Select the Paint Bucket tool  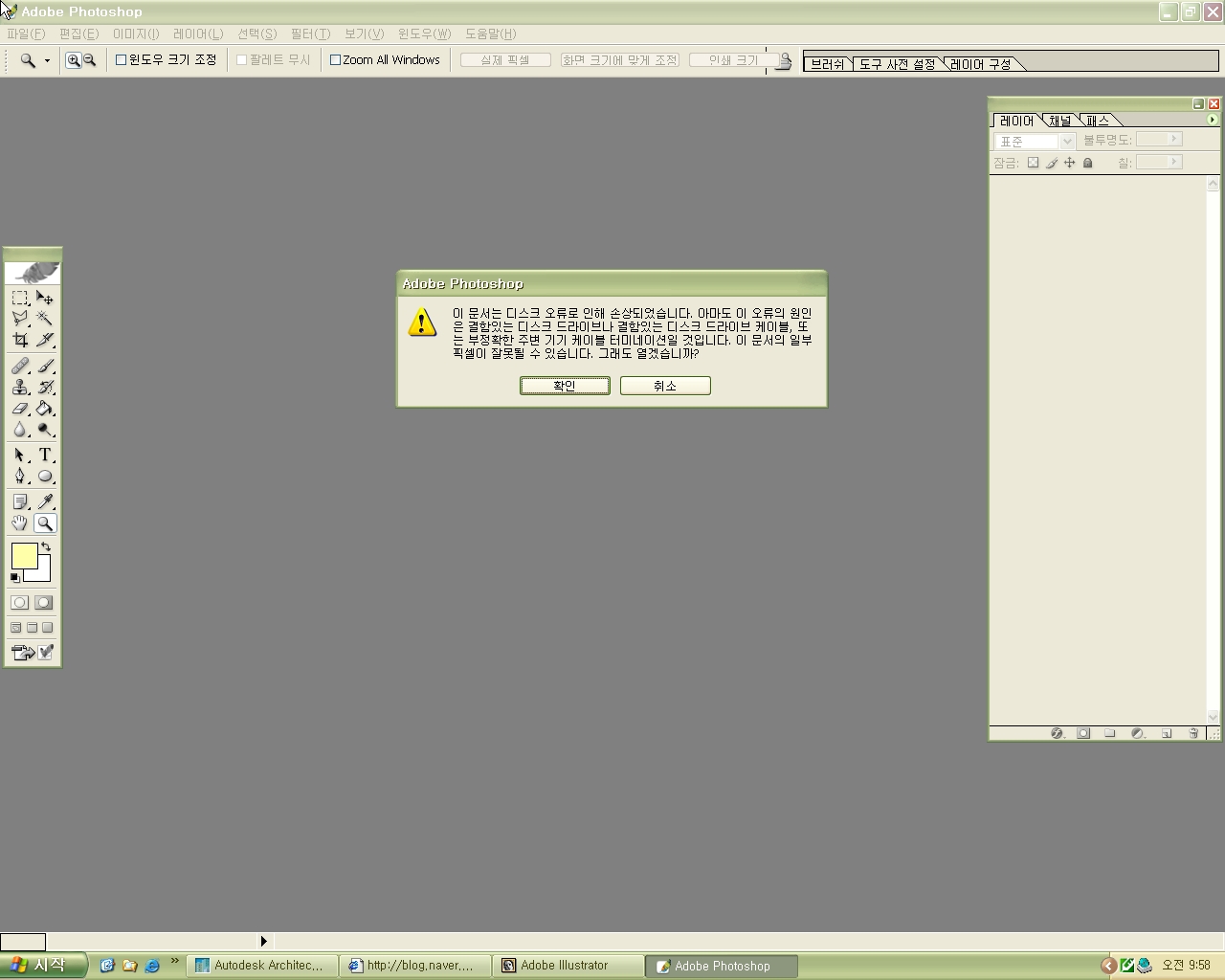45,409
